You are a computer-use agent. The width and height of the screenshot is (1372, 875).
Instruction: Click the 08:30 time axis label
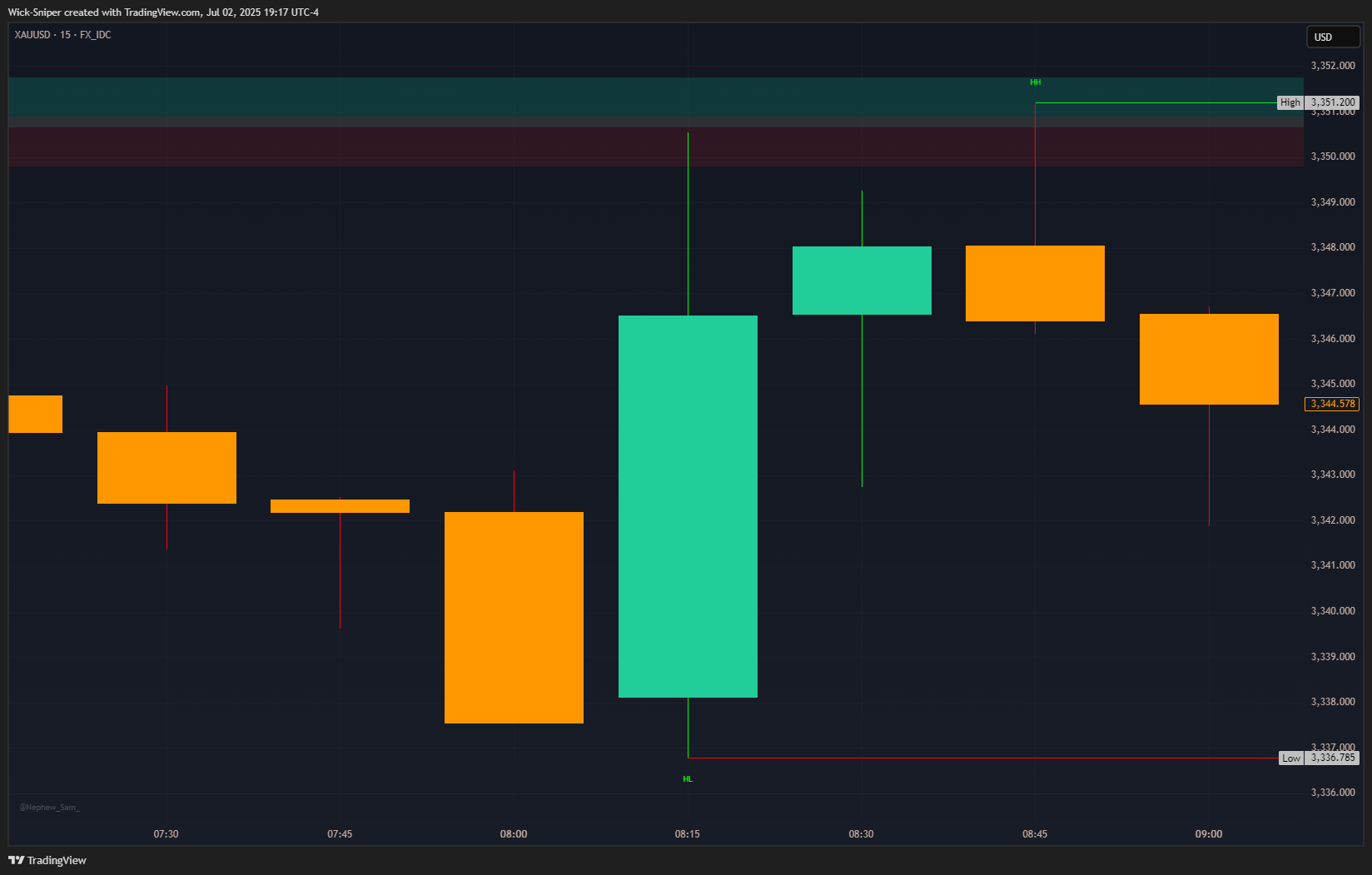pyautogui.click(x=862, y=834)
